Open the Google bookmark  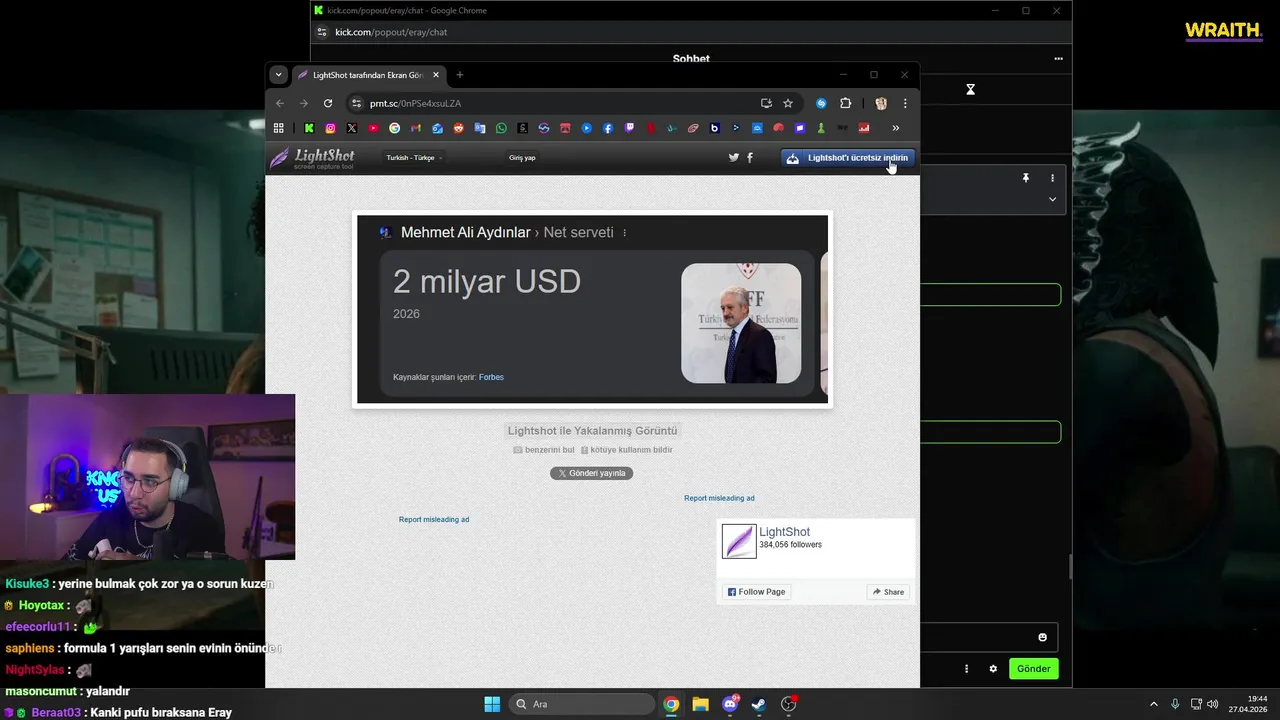pos(395,128)
